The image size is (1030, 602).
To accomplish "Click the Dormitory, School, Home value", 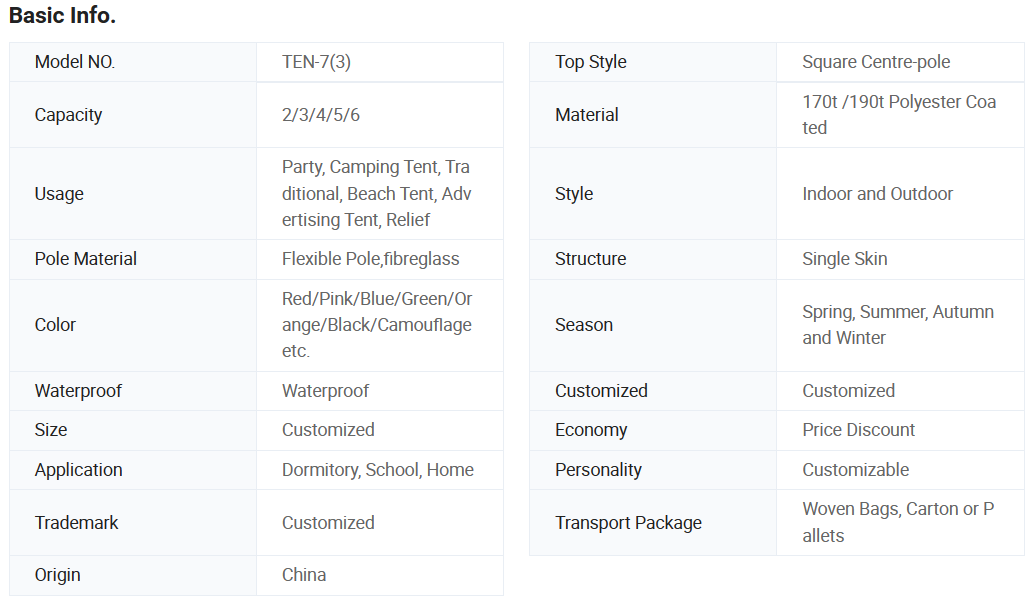I will pos(378,470).
